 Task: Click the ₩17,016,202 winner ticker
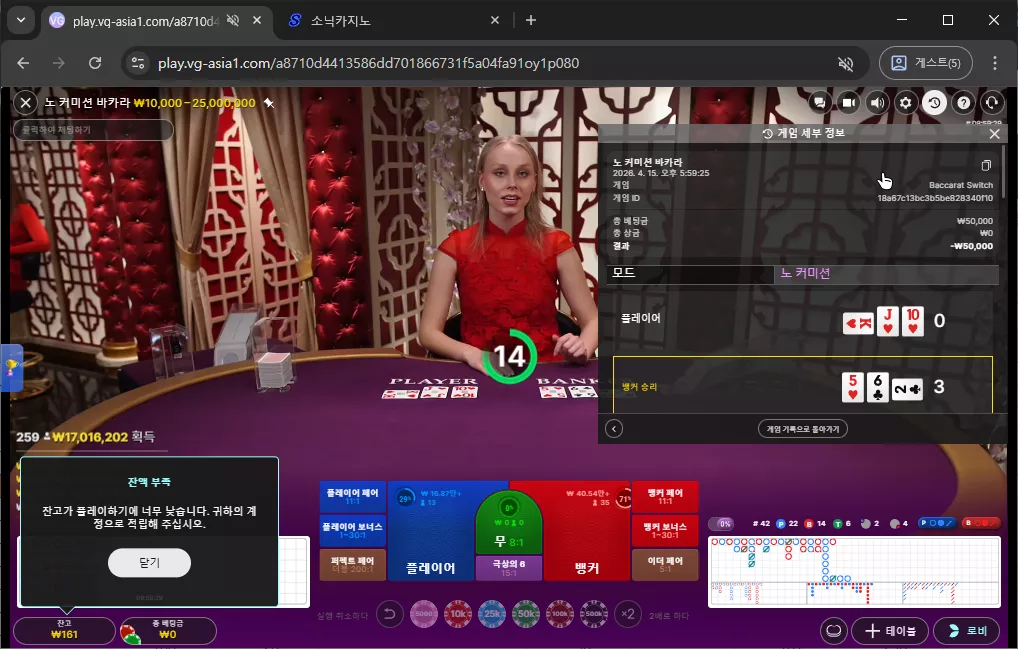[90, 437]
